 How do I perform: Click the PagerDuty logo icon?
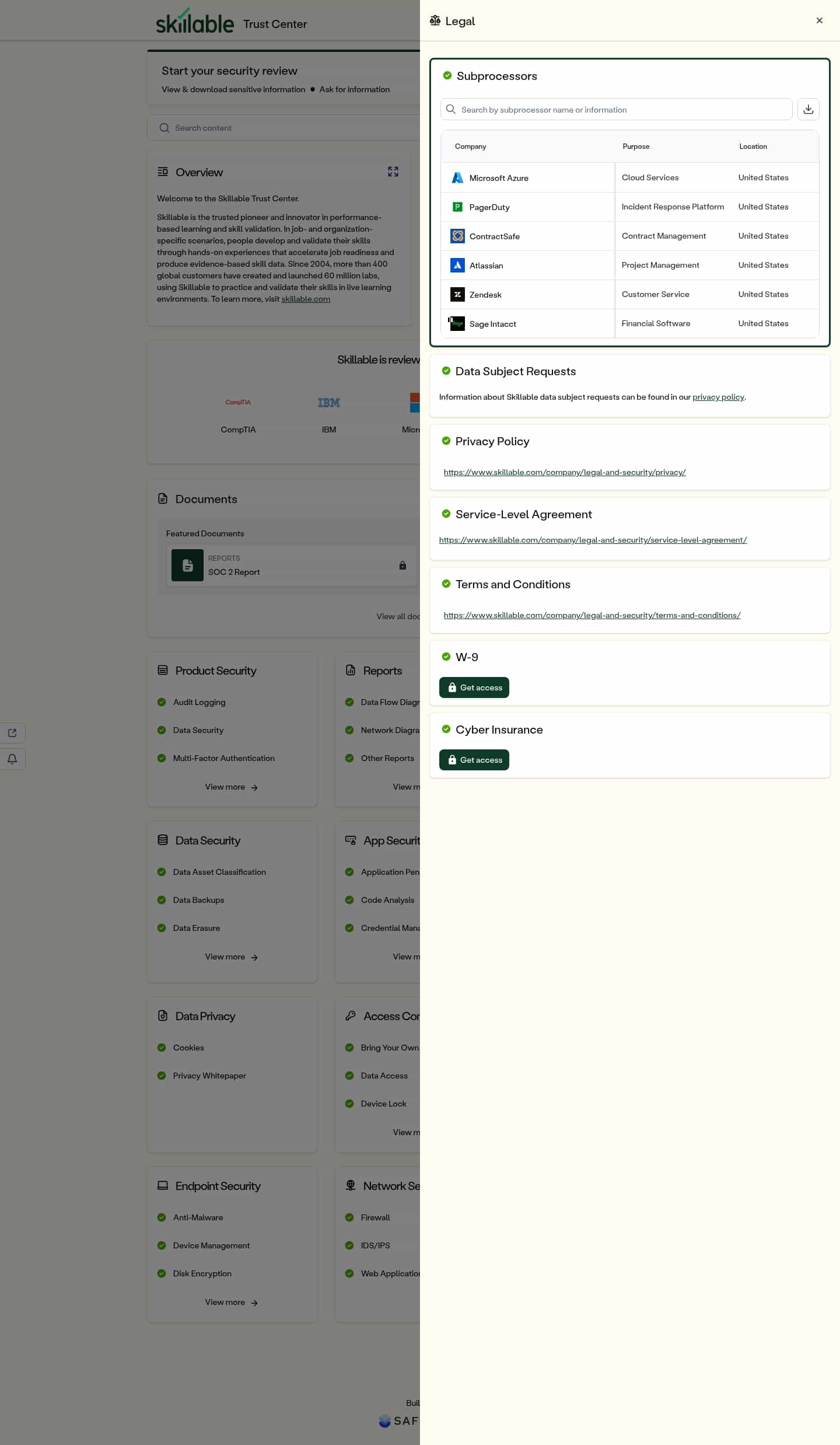(457, 207)
